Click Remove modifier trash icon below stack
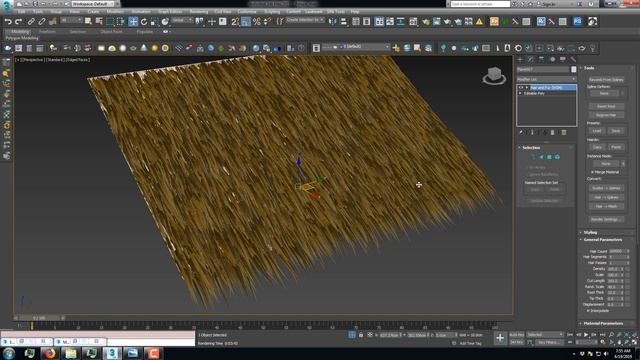Image resolution: width=640 pixels, height=360 pixels. pos(552,133)
